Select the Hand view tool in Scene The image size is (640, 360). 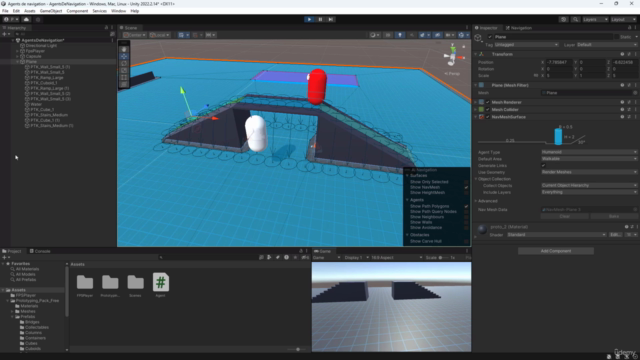click(x=124, y=49)
